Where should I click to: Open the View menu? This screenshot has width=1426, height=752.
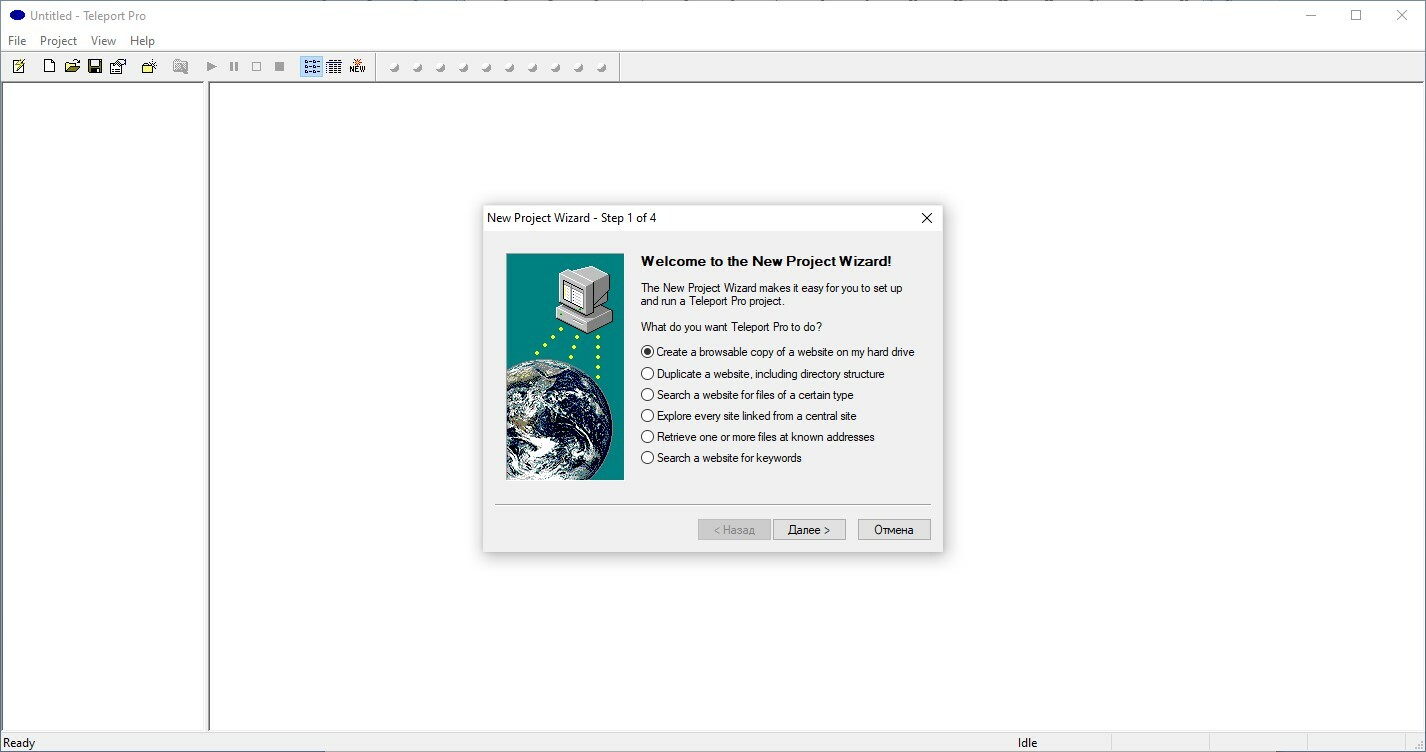coord(103,41)
